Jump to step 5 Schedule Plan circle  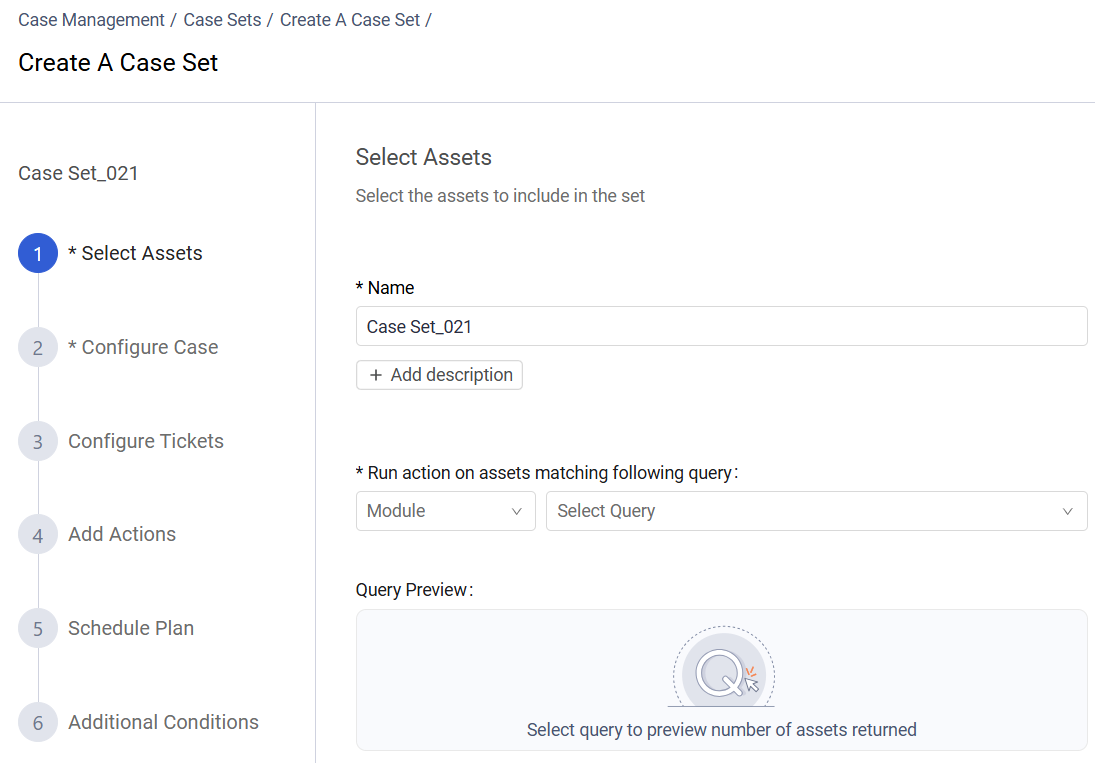(x=37, y=628)
